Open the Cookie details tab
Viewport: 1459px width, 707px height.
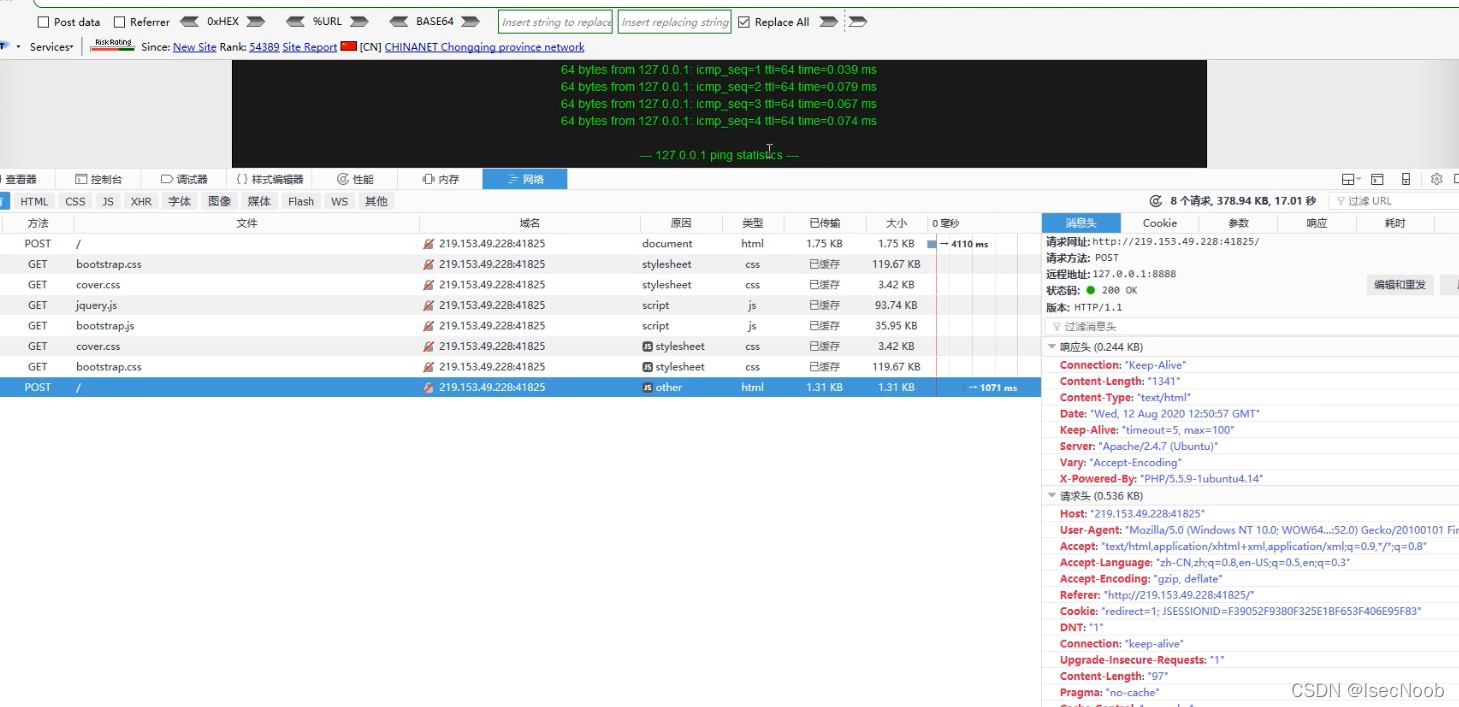[1160, 223]
